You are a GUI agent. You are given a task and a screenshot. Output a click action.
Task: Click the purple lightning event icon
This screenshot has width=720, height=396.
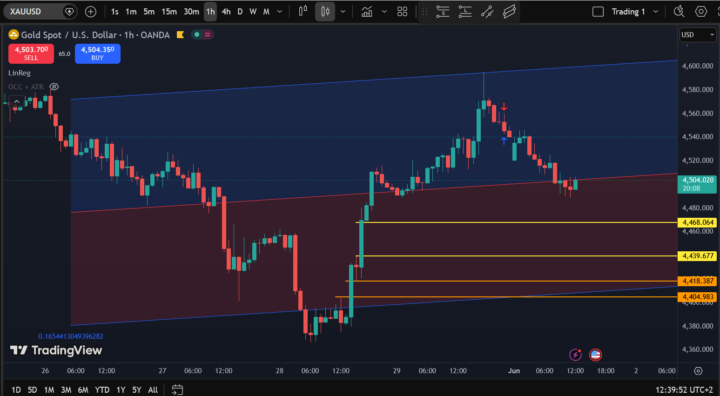[575, 355]
